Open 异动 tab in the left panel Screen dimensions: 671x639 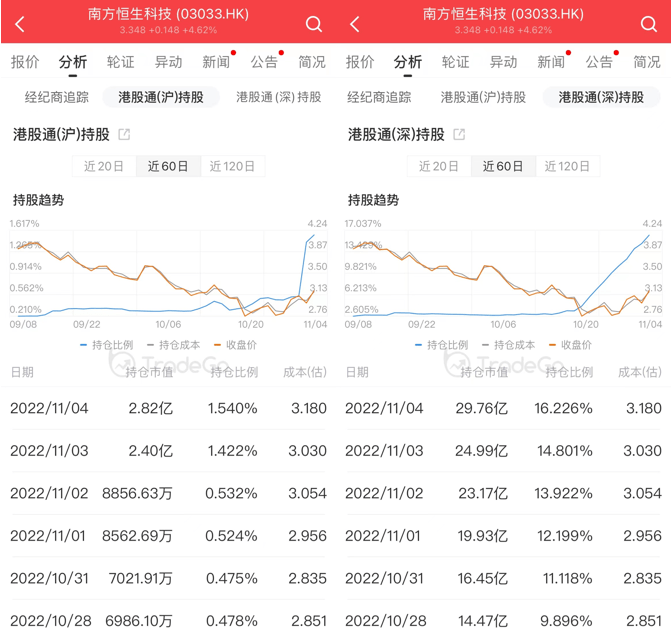(169, 62)
